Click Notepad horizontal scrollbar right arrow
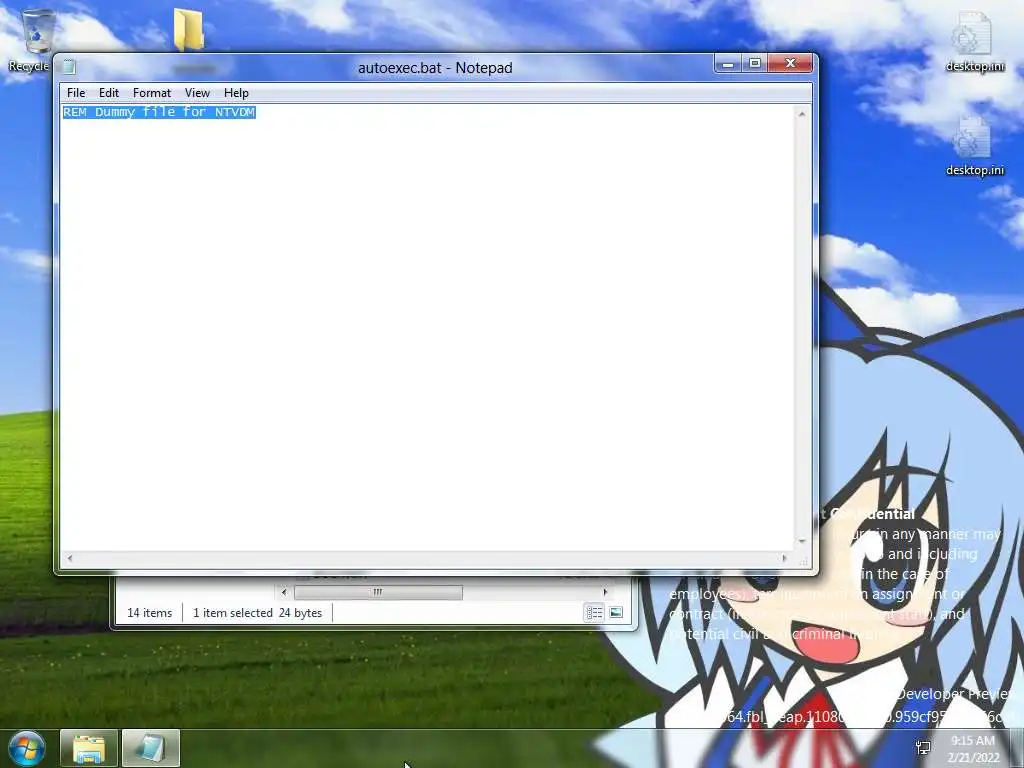The image size is (1024, 768). tap(784, 558)
